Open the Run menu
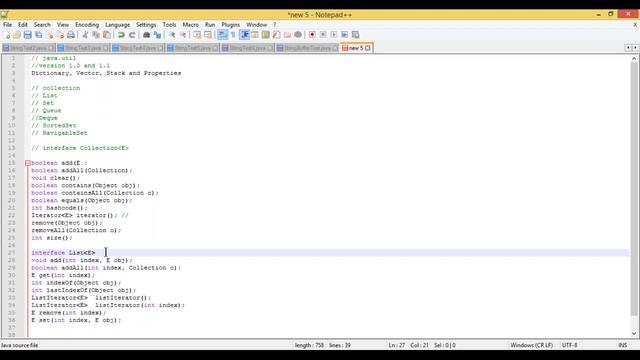 click(x=210, y=25)
